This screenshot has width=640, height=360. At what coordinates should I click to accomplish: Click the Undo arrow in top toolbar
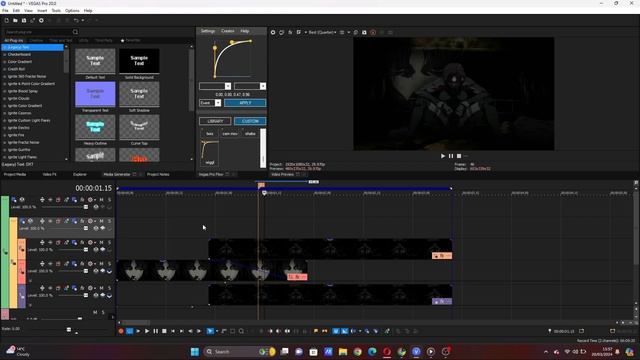(x=76, y=20)
